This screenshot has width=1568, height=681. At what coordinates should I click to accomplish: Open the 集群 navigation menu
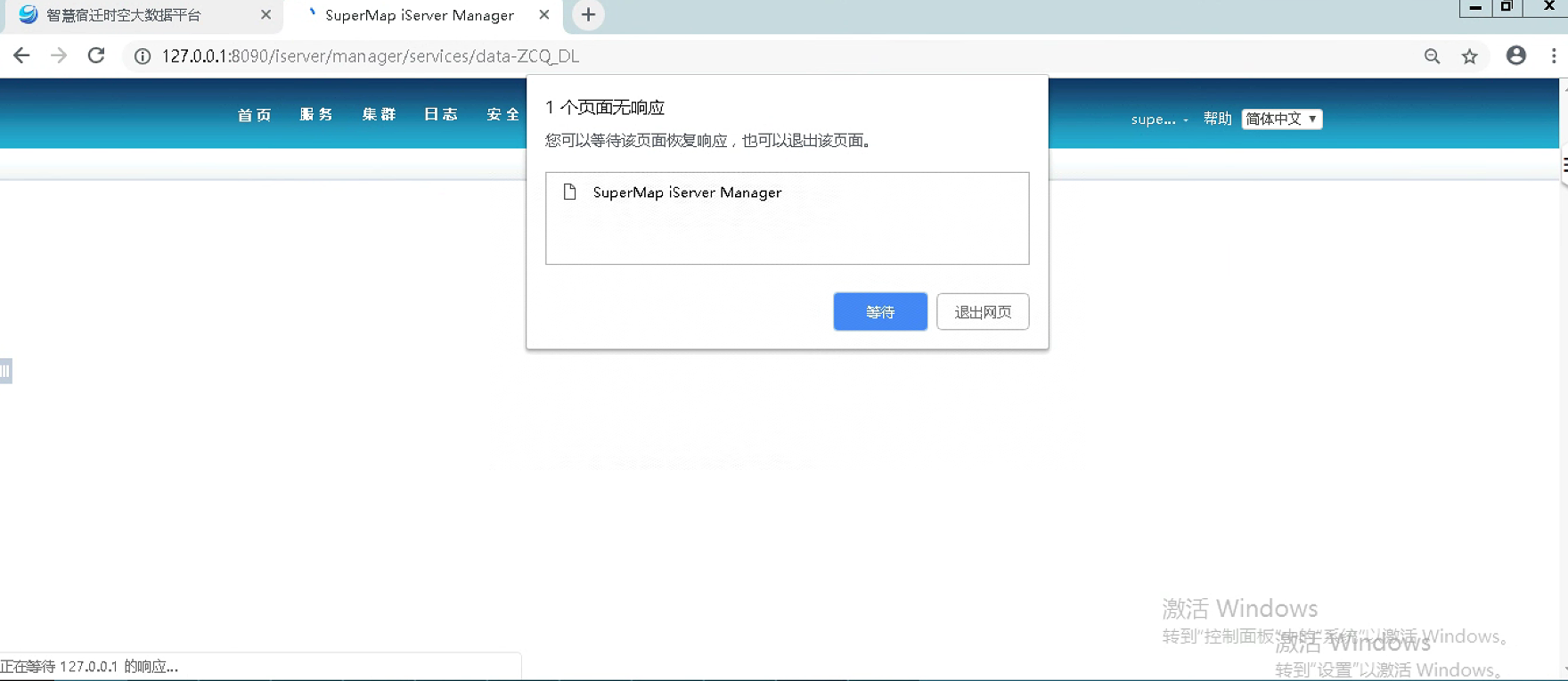click(x=379, y=114)
